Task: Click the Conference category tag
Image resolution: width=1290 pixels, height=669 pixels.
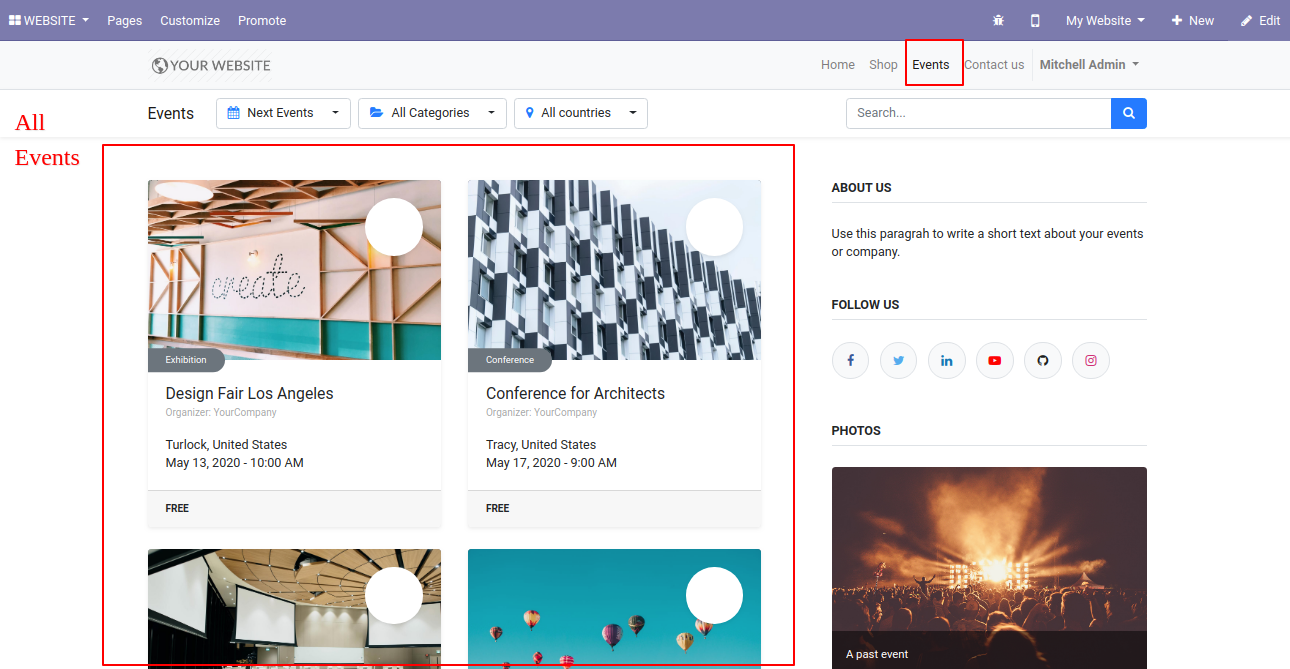Action: point(510,360)
